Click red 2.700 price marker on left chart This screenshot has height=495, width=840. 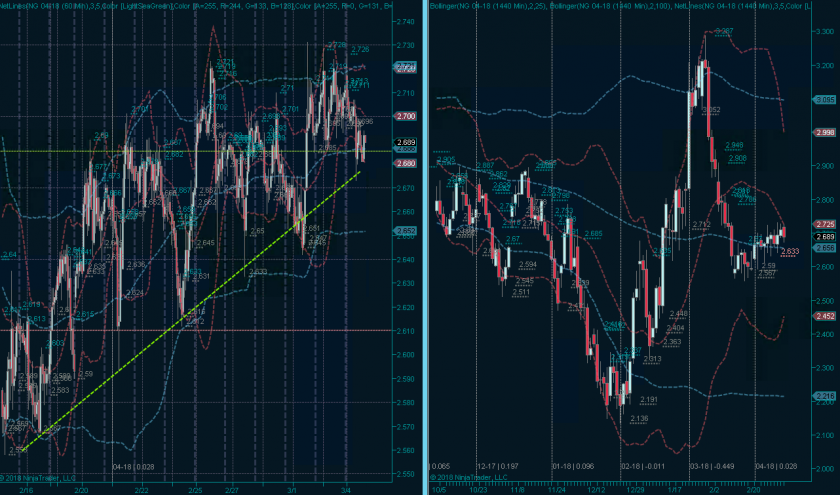(x=405, y=116)
